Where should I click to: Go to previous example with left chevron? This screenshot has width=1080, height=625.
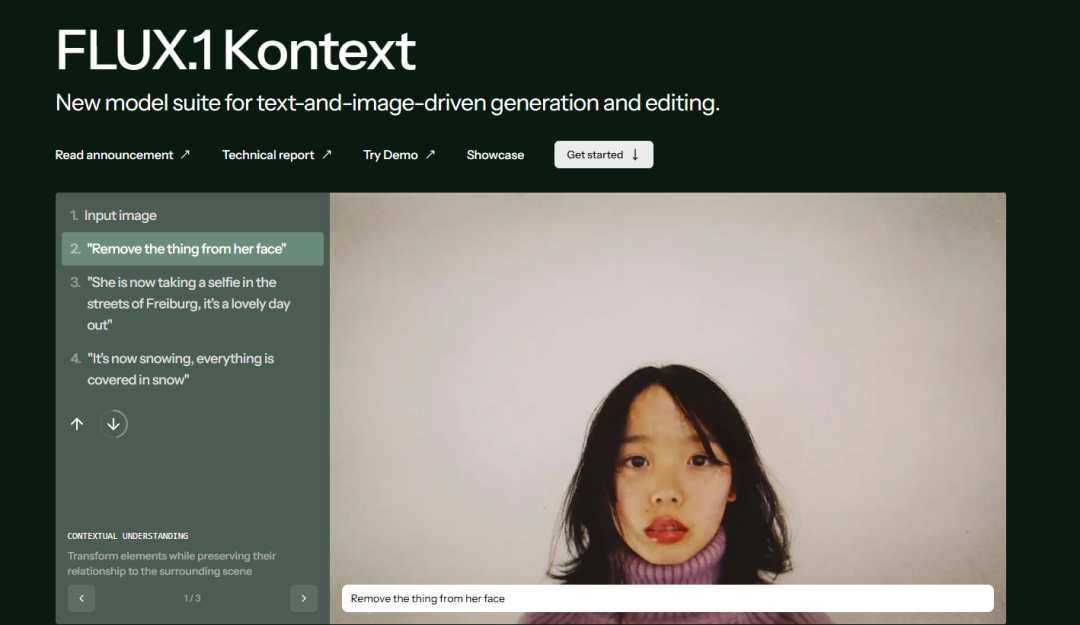(x=81, y=598)
